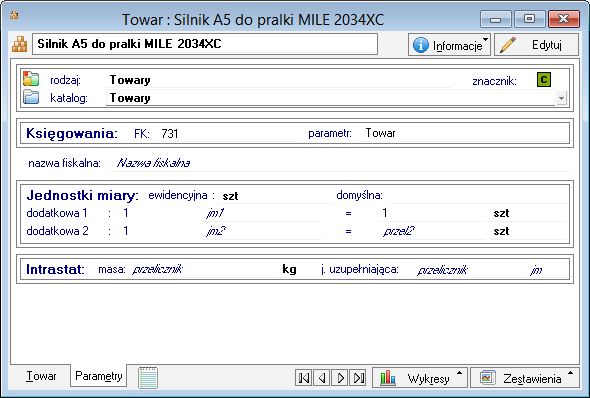Click the masa przelicznik field
Screen dimensions: 590x398
point(203,269)
